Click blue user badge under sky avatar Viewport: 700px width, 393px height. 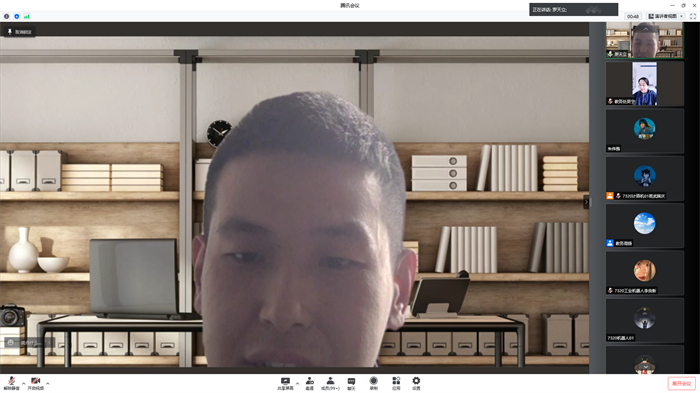coord(610,243)
